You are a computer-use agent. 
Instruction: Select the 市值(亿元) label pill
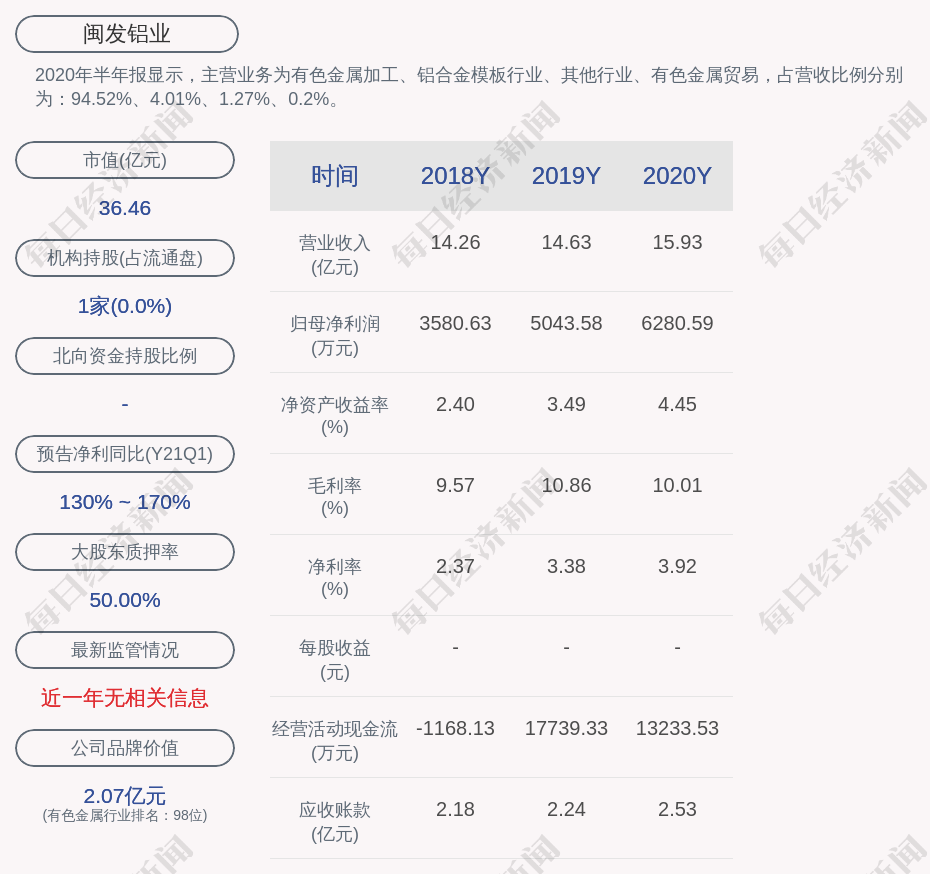point(125,160)
